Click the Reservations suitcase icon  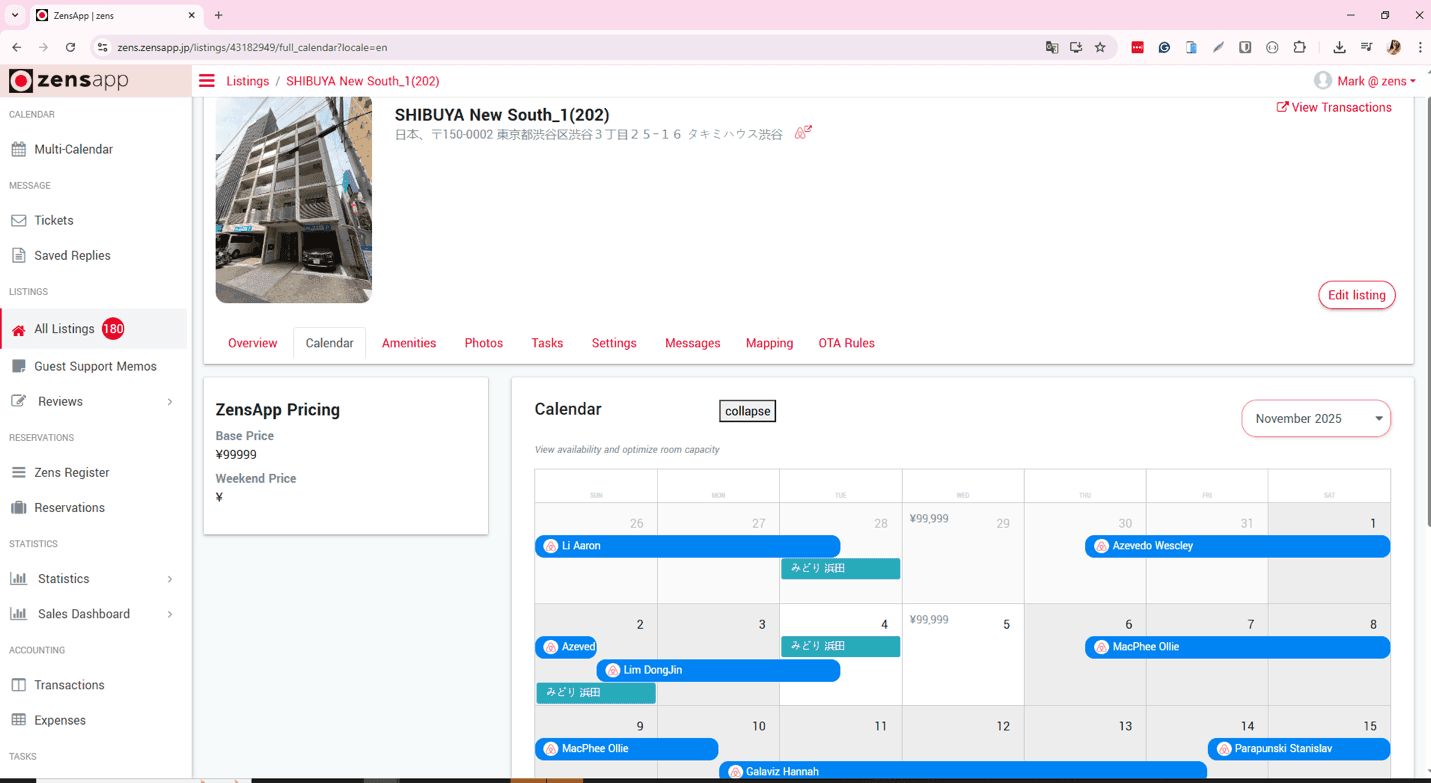[x=18, y=507]
